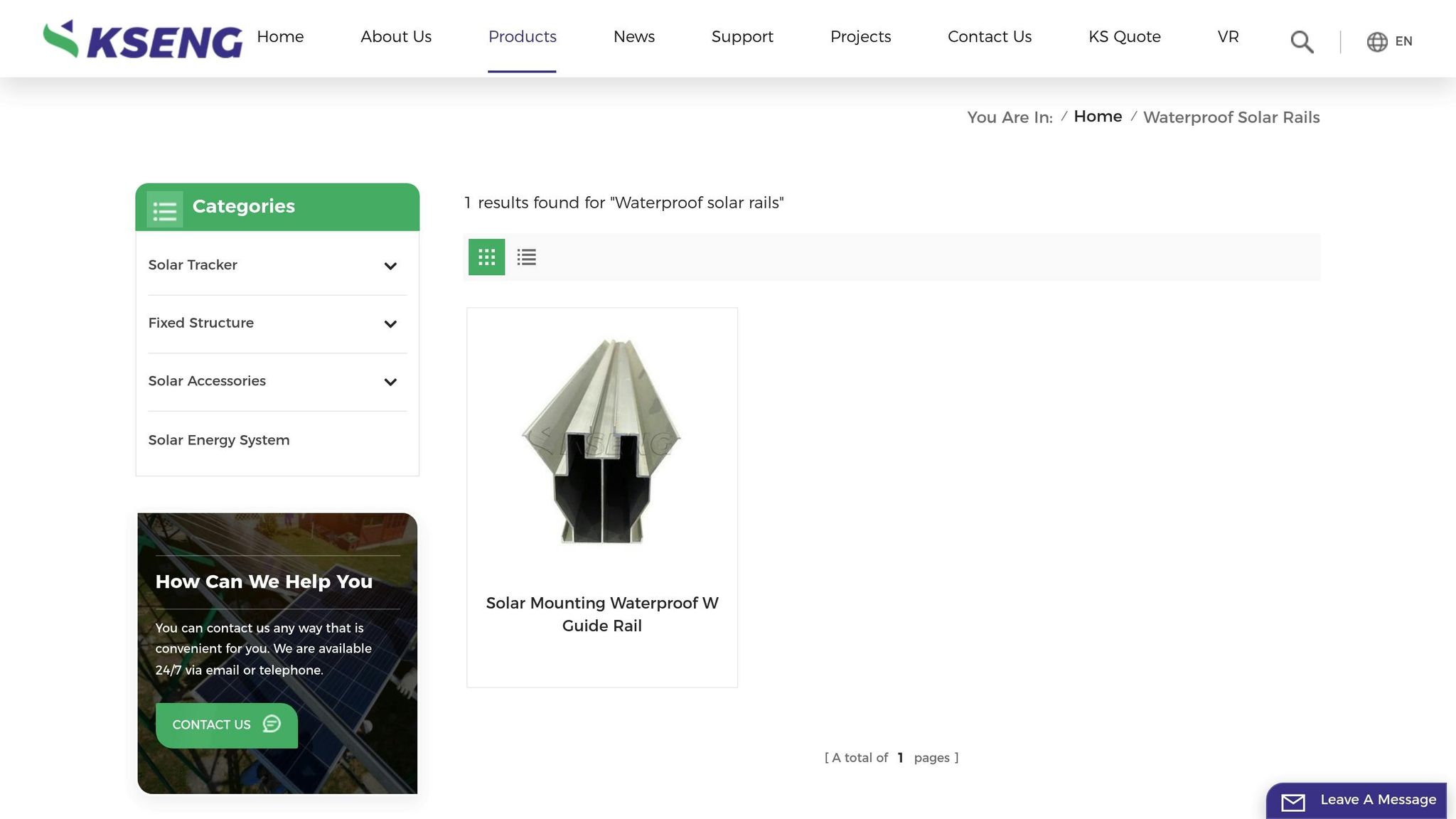Click the globe language icon
This screenshot has width=1456, height=819.
pyautogui.click(x=1376, y=42)
